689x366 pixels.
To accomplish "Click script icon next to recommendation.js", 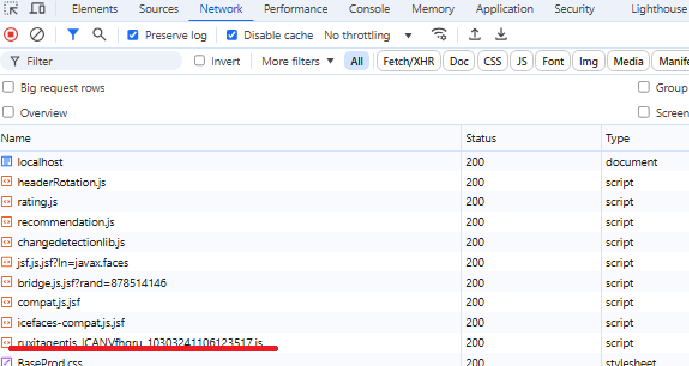I will point(7,222).
